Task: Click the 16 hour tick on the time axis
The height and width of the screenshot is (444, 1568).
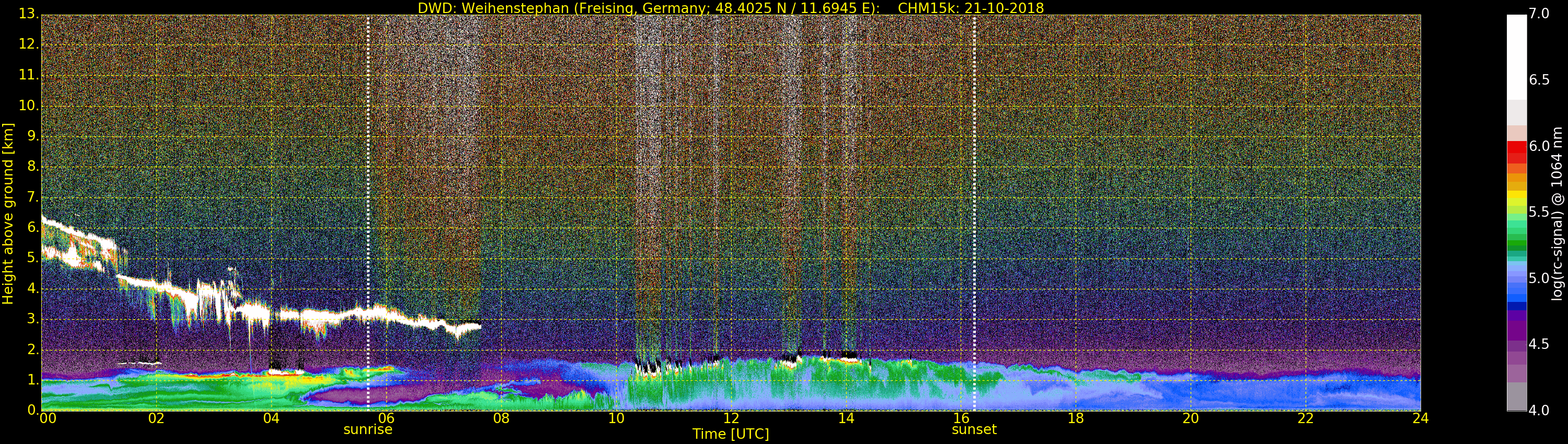Action: pyautogui.click(x=961, y=418)
